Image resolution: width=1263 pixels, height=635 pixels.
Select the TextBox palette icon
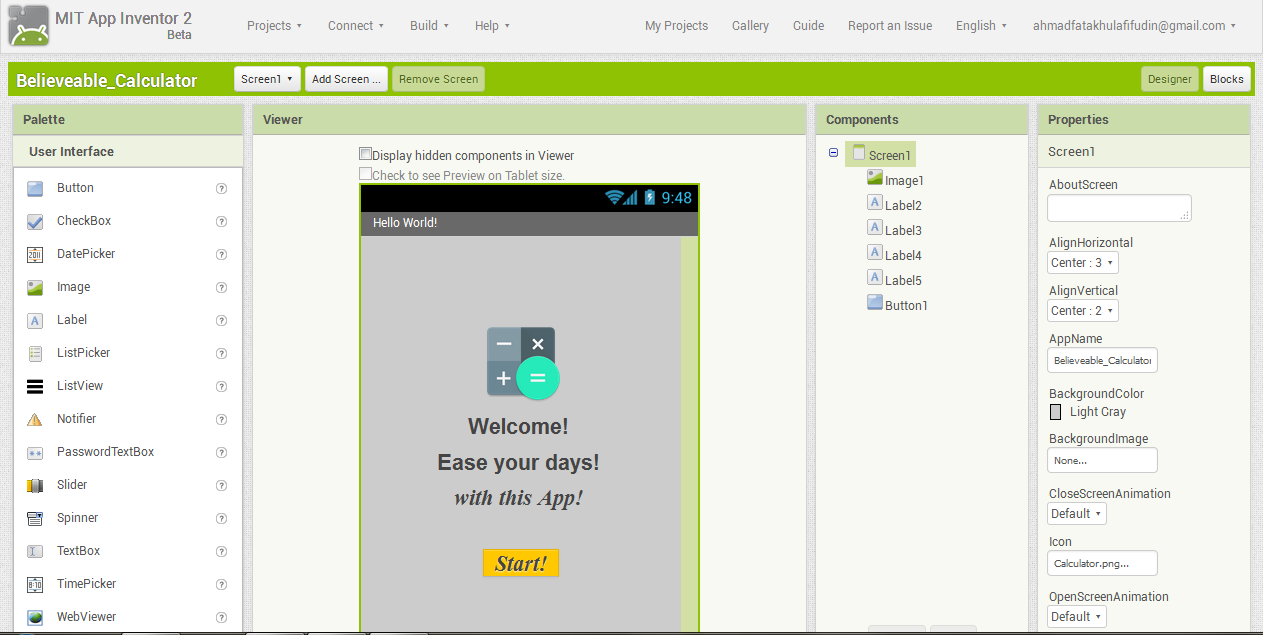coord(35,551)
